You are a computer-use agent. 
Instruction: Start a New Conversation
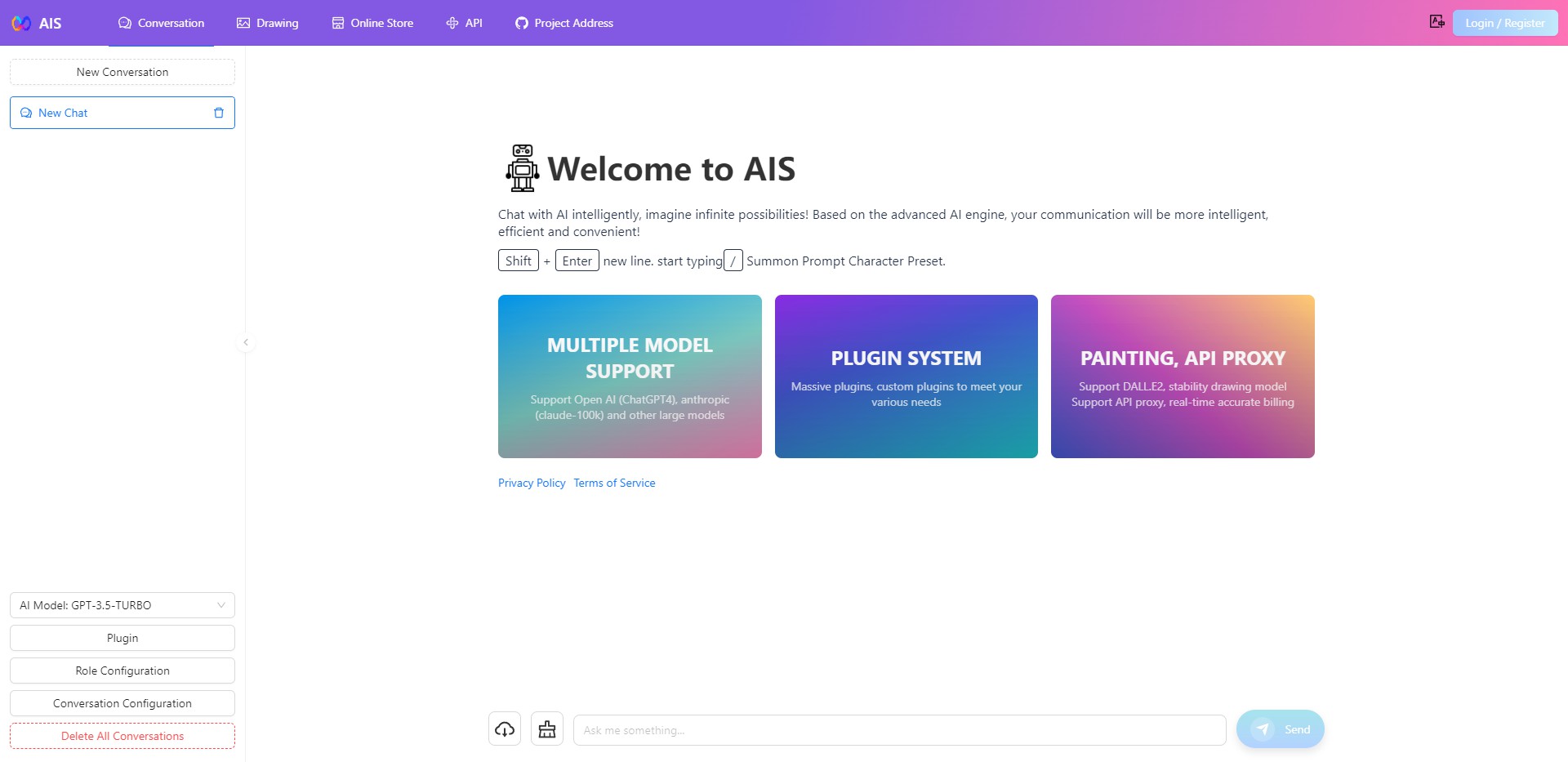point(122,72)
